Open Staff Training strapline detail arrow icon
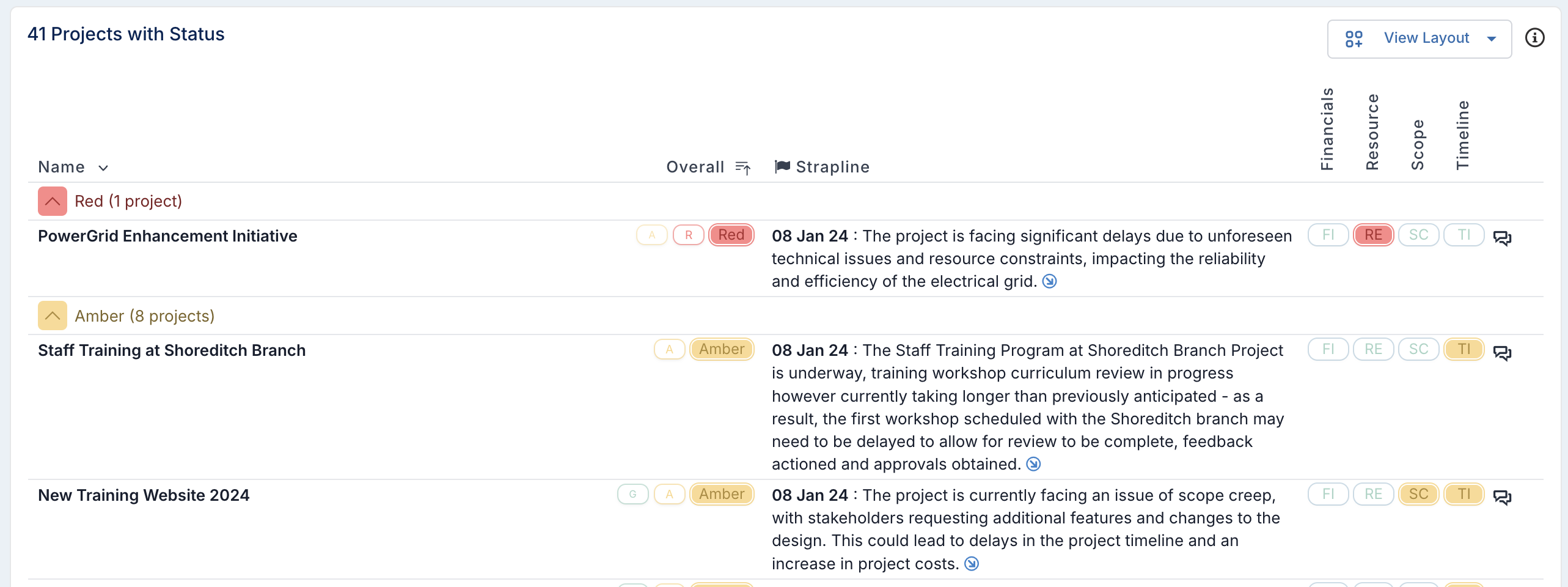 pyautogui.click(x=1033, y=464)
